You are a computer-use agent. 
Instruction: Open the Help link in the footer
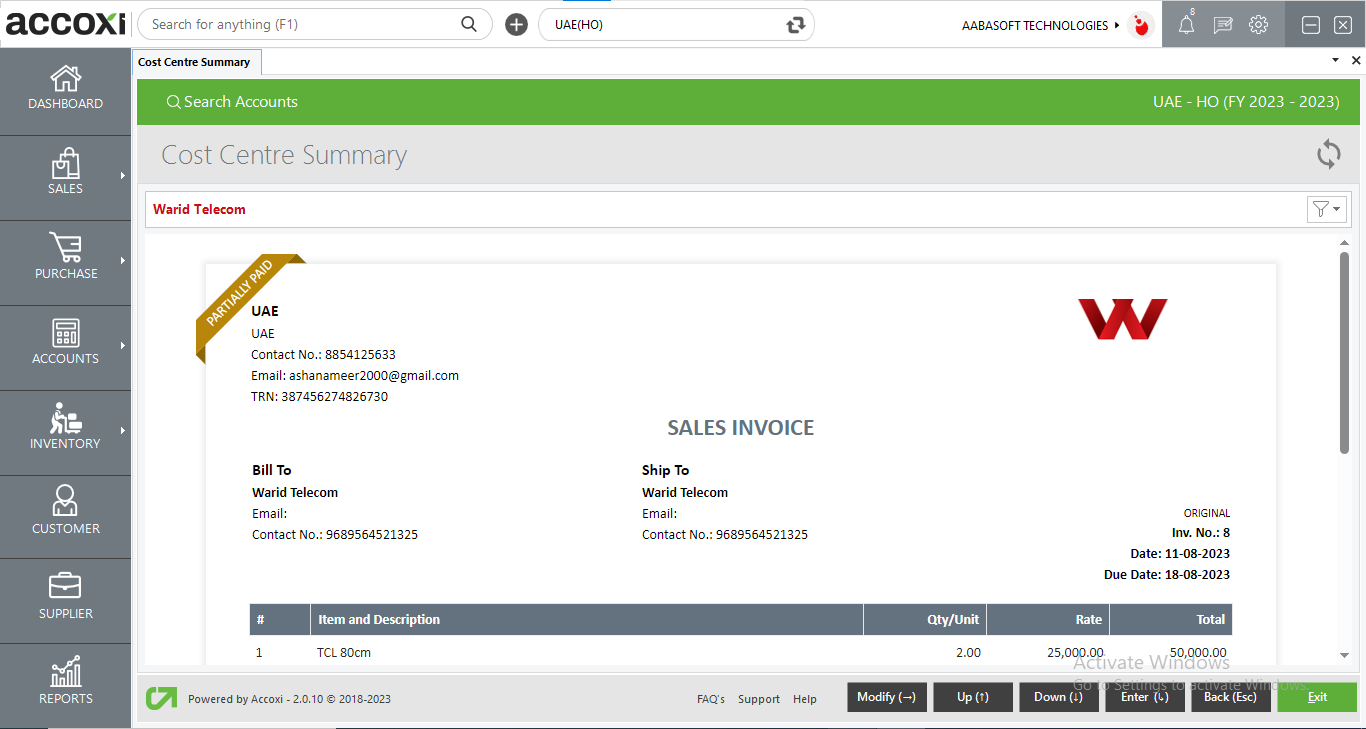point(805,699)
